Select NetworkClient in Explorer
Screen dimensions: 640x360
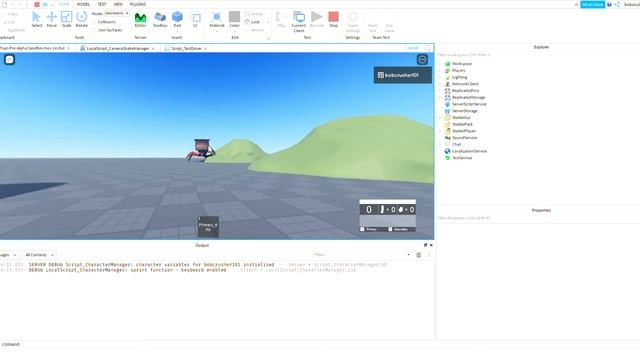tap(465, 84)
